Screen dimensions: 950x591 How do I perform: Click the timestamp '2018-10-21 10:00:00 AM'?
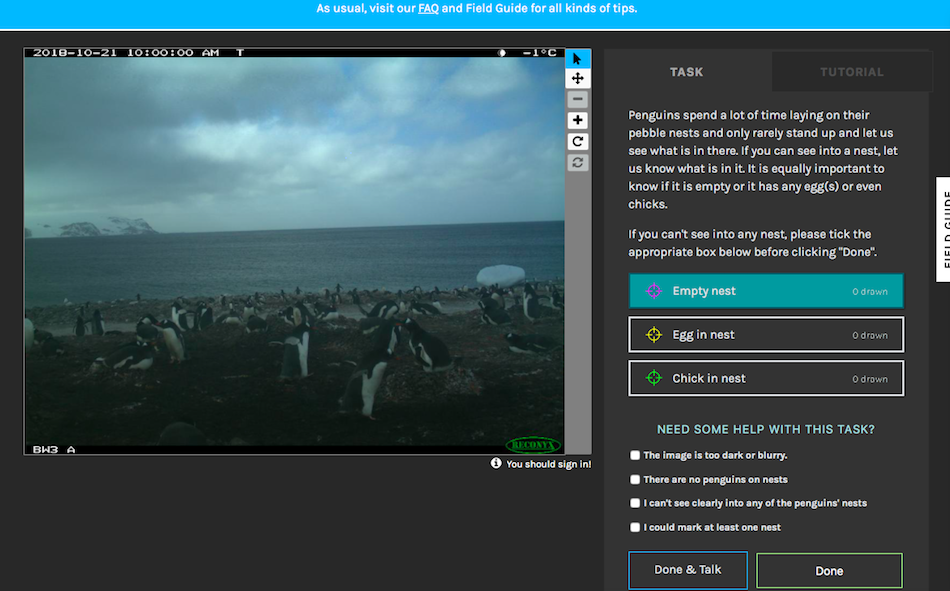[x=126, y=53]
